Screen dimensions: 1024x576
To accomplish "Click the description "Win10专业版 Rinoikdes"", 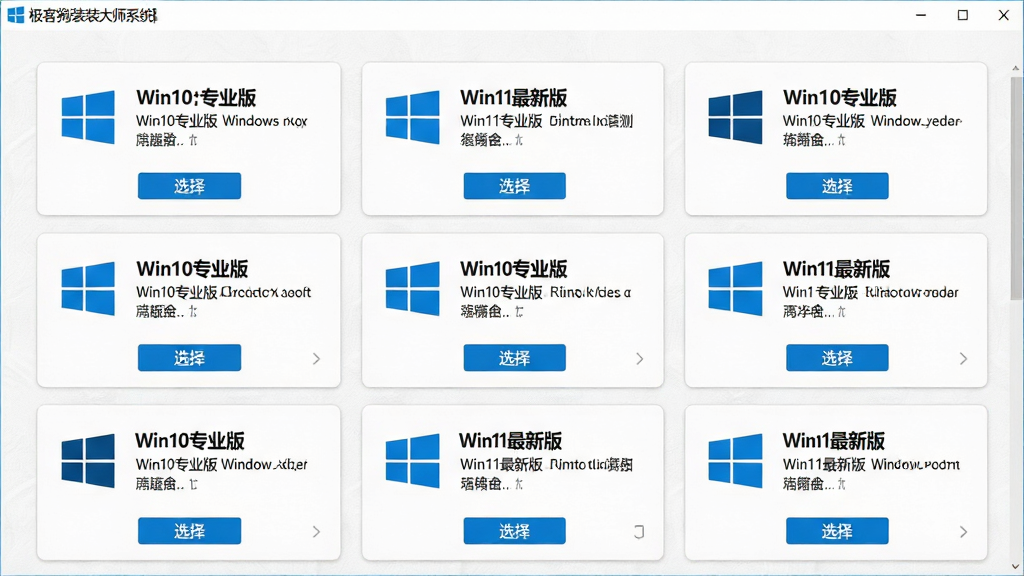I will 546,292.
